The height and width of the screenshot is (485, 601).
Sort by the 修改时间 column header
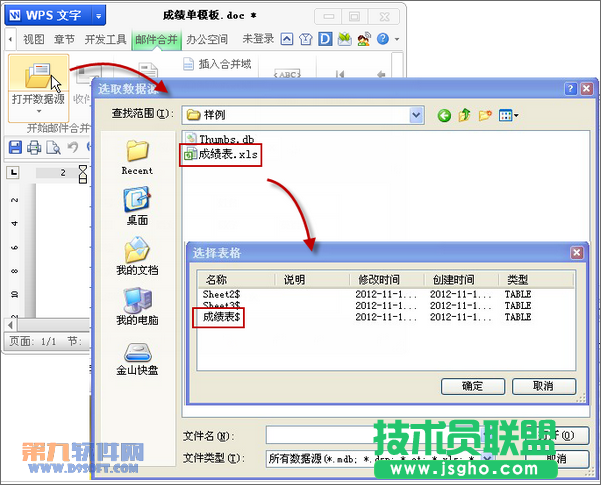pos(387,280)
